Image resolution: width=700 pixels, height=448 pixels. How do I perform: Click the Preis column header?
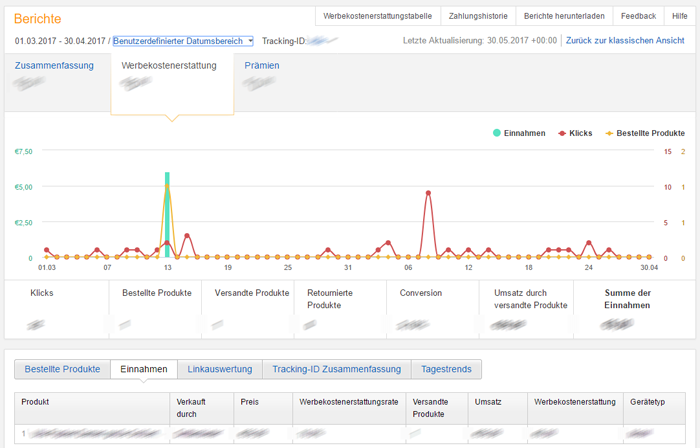click(x=263, y=408)
